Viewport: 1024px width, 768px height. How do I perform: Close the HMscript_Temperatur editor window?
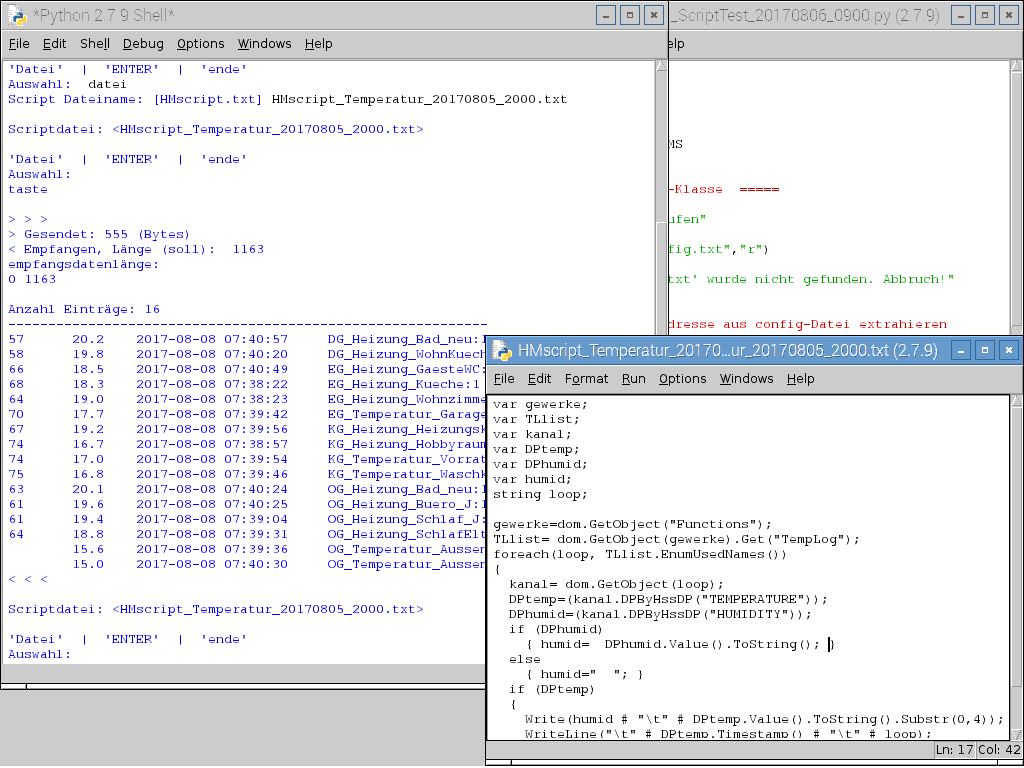(1008, 350)
